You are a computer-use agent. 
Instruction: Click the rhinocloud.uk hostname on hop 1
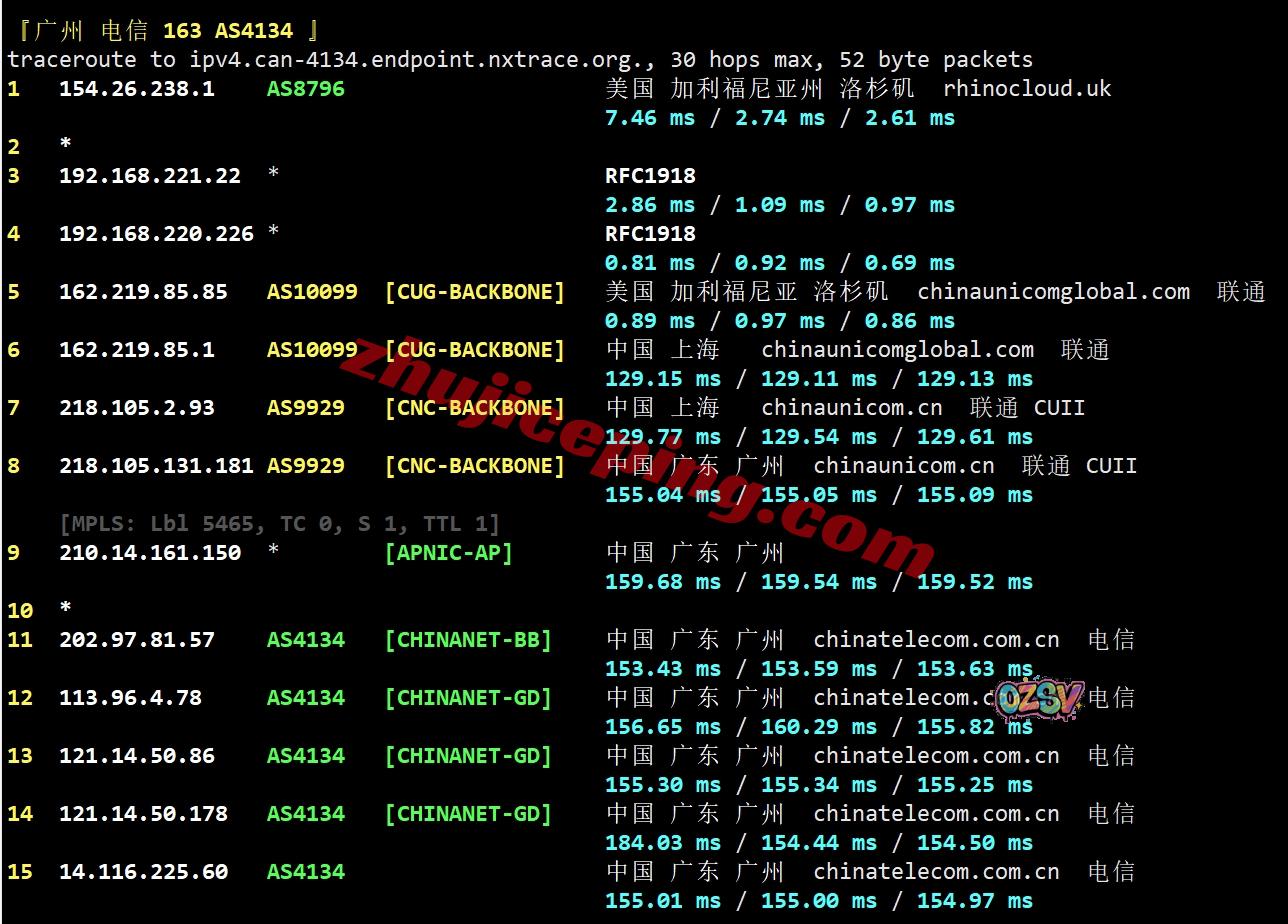1026,88
